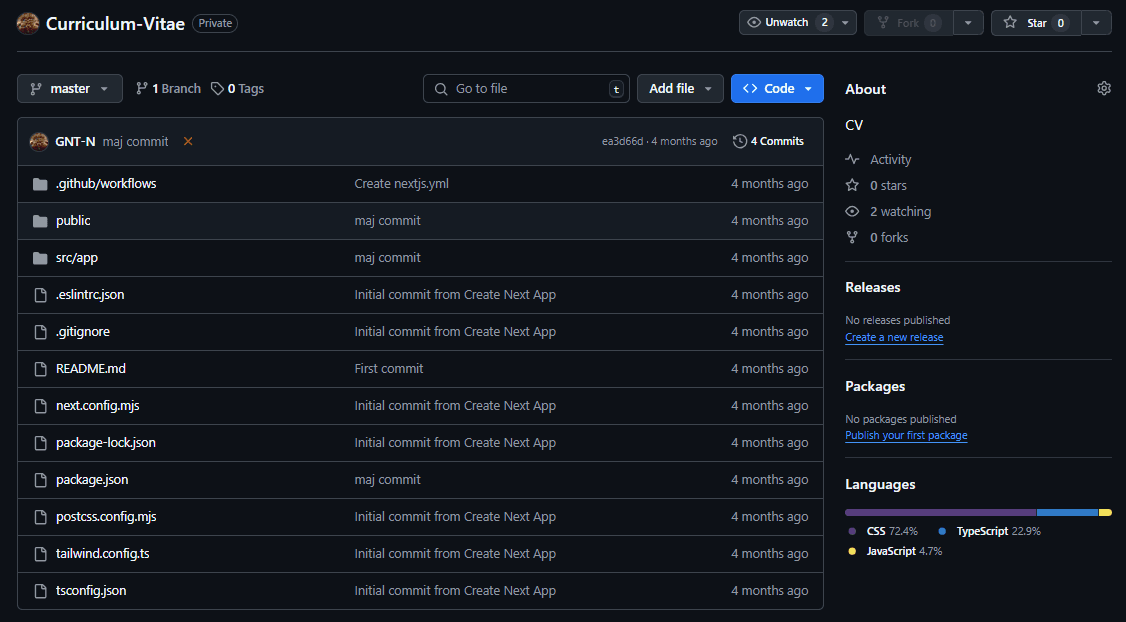Click the Tags label icon
The image size is (1126, 622).
point(217,88)
